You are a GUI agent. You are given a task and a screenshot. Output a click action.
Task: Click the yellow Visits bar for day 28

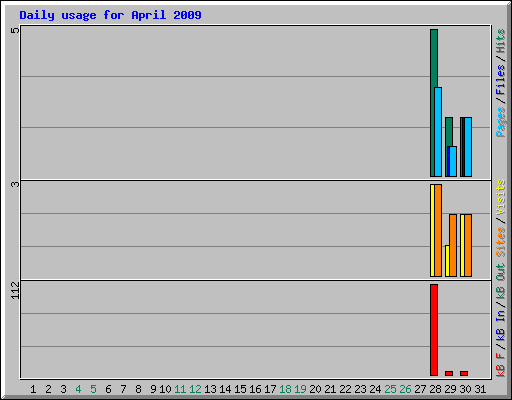432,230
